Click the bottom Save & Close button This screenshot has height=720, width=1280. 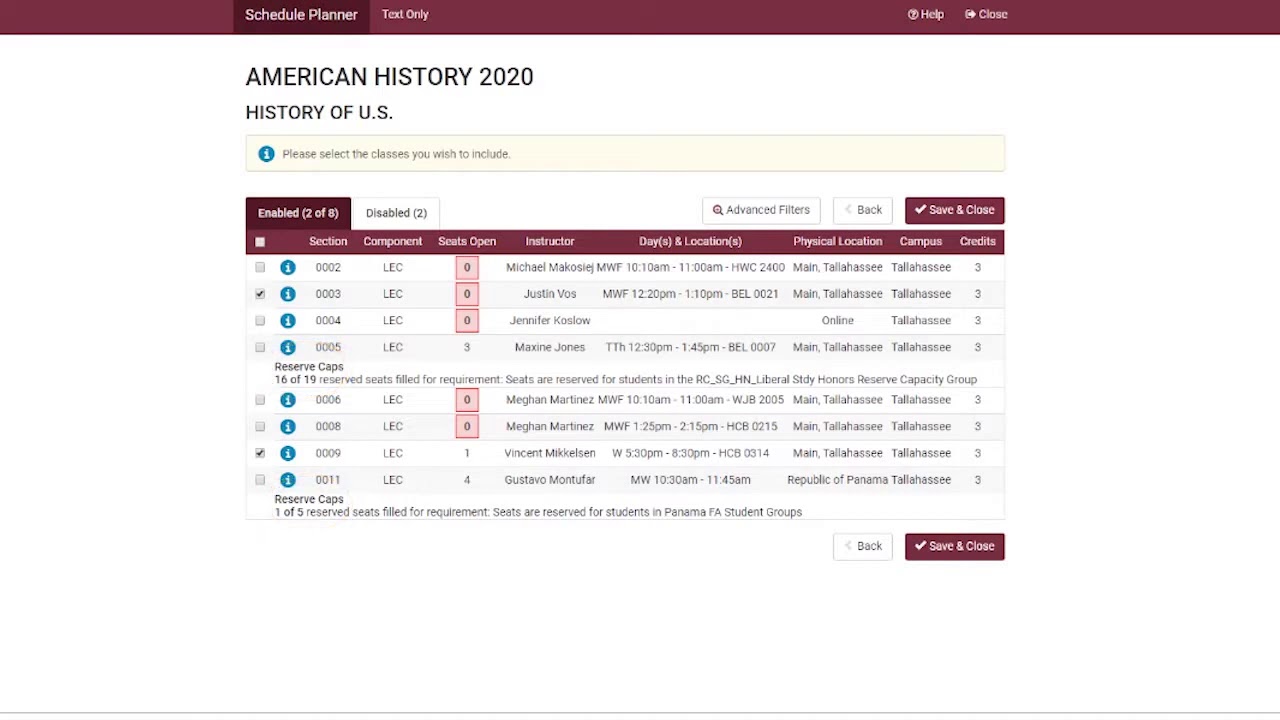tap(955, 546)
